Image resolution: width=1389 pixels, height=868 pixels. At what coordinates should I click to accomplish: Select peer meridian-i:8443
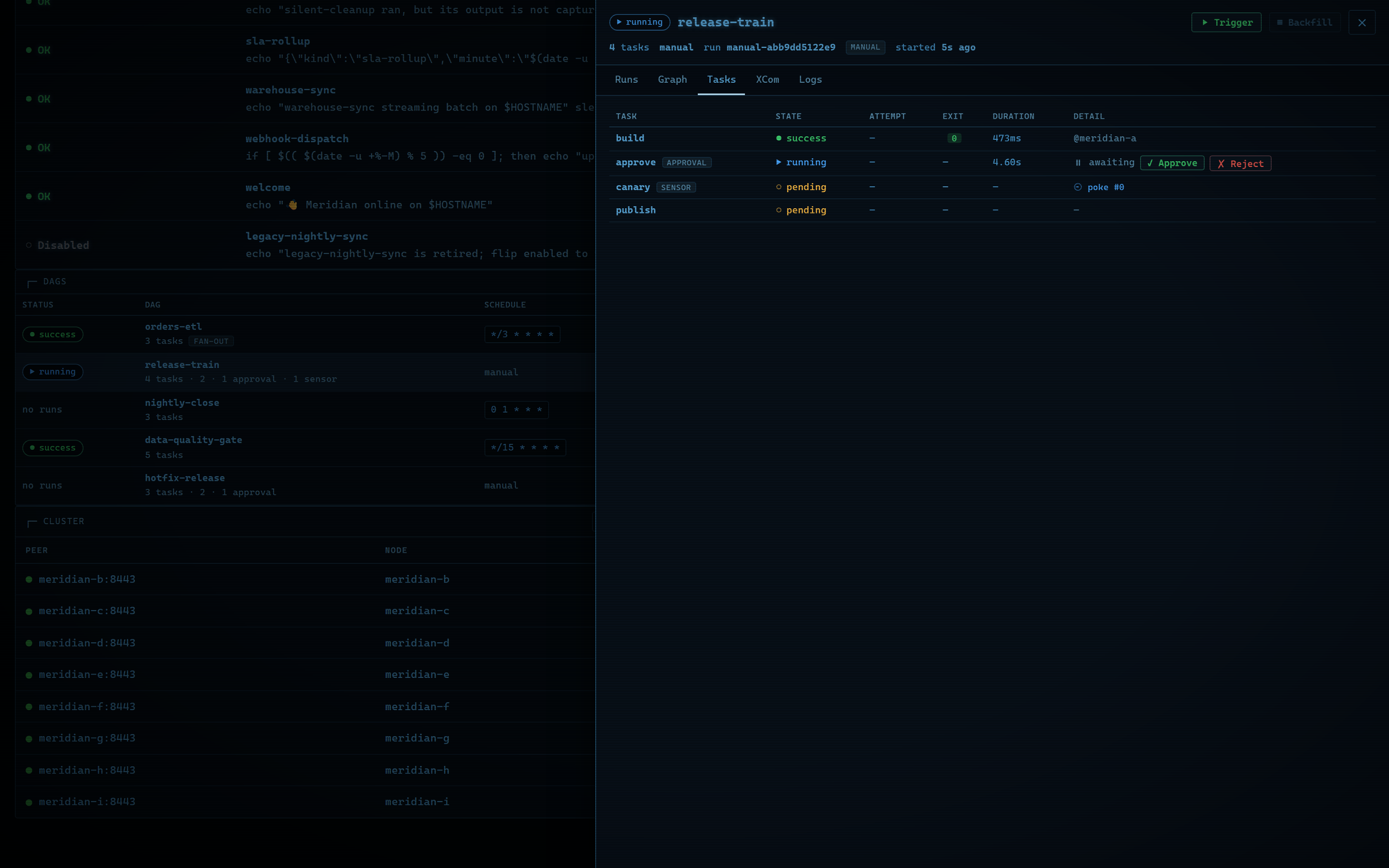pyautogui.click(x=87, y=803)
